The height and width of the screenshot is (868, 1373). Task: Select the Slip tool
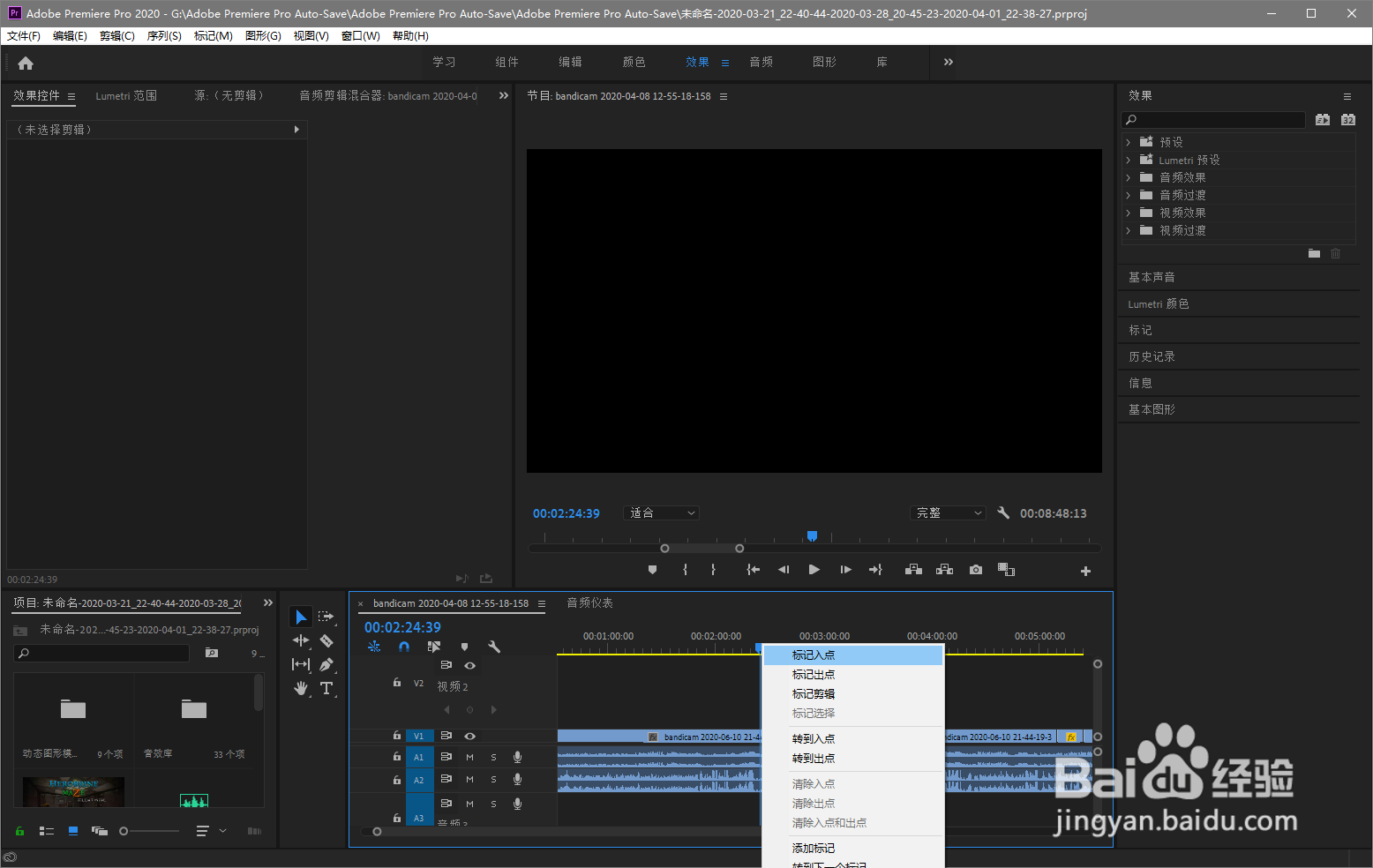301,664
